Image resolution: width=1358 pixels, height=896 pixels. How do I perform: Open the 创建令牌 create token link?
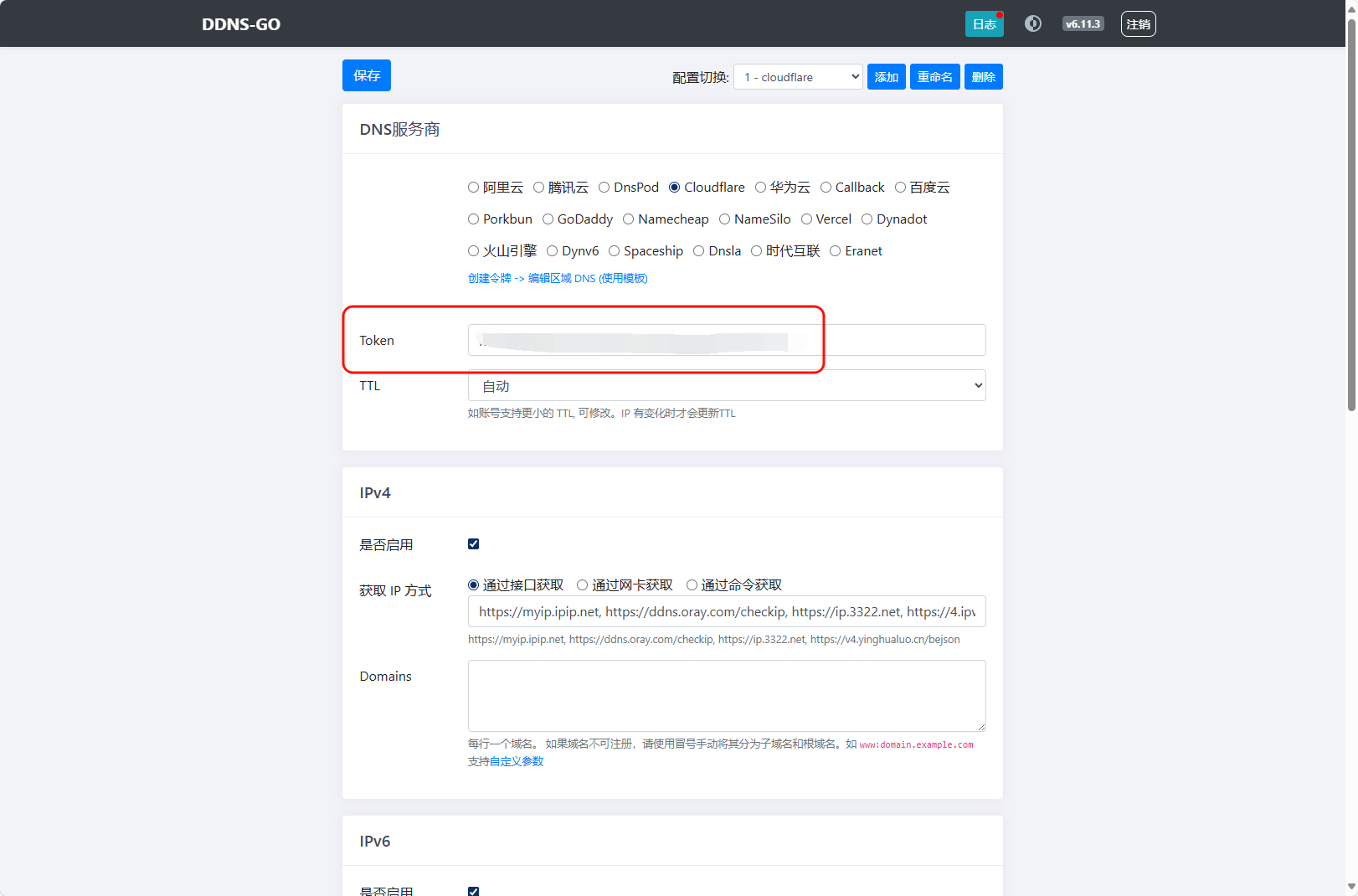(489, 278)
